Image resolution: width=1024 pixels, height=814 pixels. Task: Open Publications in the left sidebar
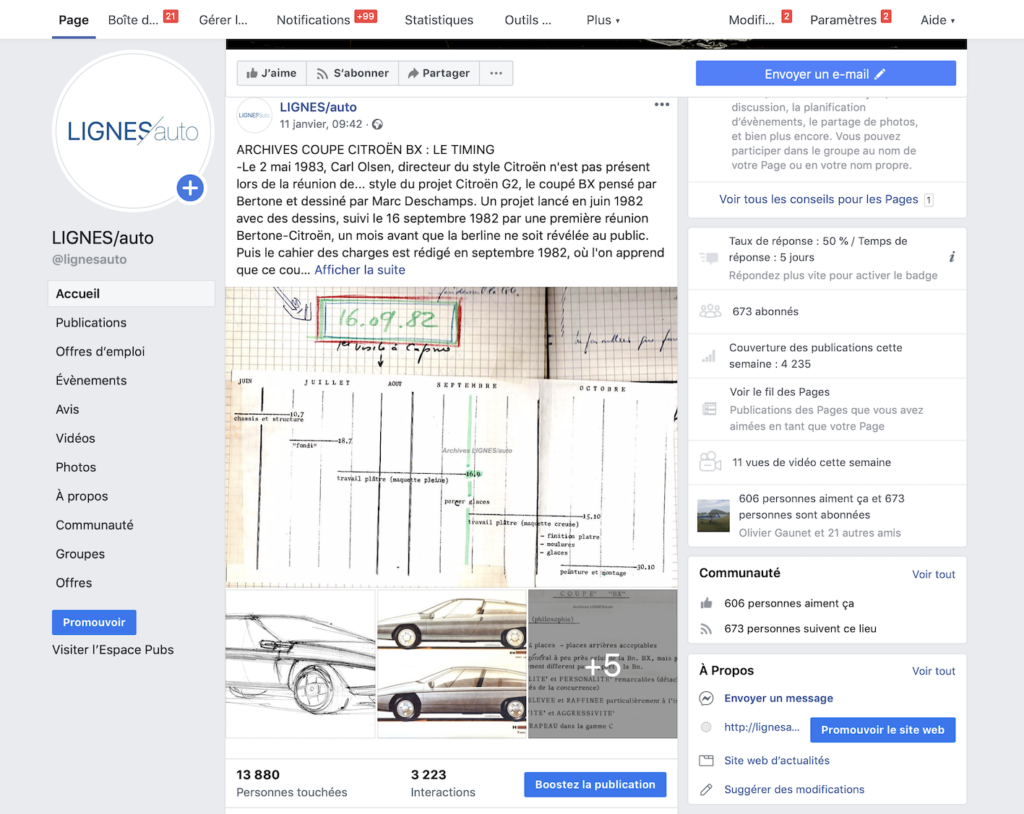(x=91, y=323)
